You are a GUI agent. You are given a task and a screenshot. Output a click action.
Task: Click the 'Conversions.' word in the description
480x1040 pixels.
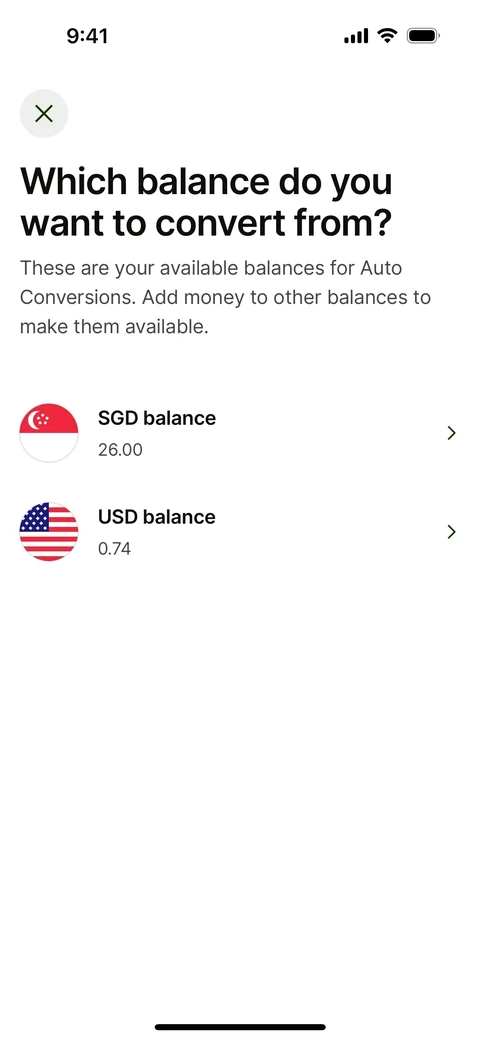78,297
